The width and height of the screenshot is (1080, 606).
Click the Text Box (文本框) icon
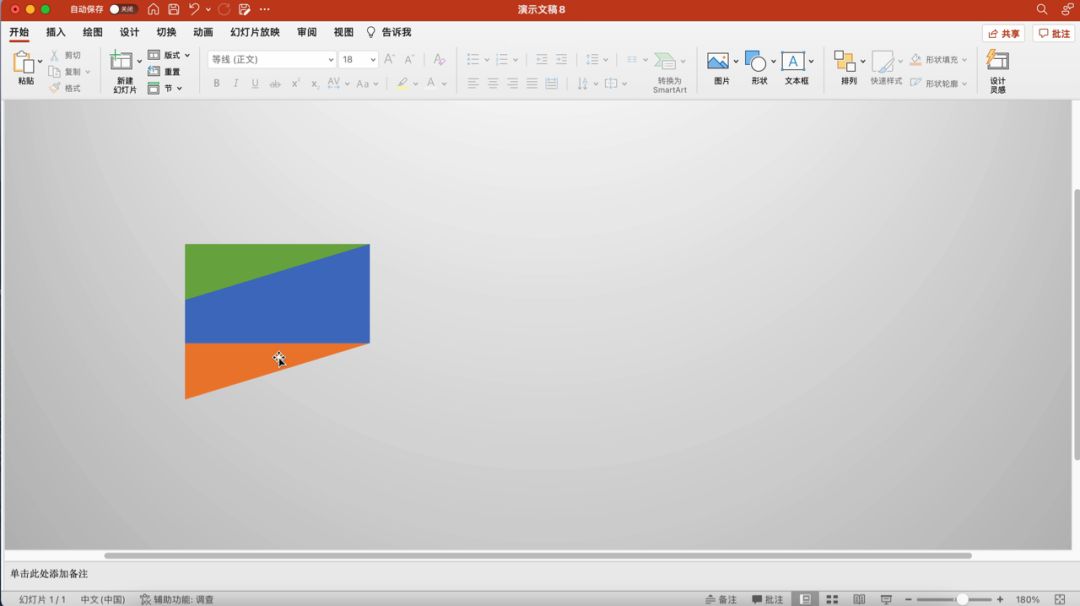pos(793,61)
